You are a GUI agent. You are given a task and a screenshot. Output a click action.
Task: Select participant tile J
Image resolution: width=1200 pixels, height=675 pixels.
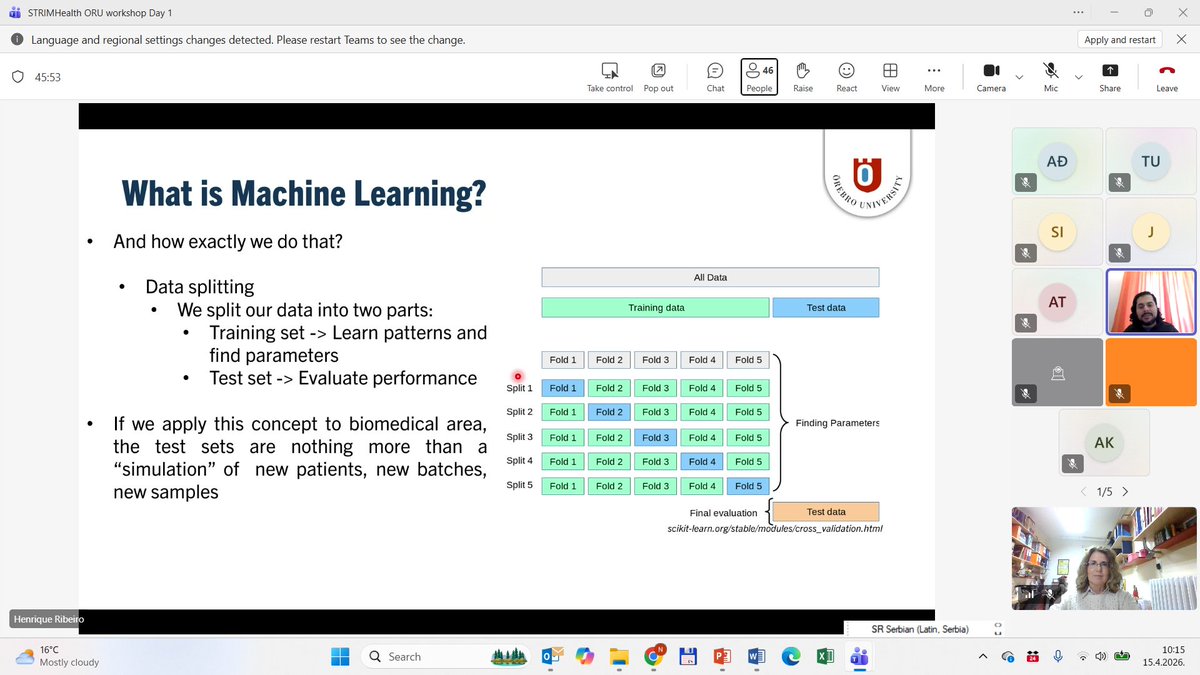(1151, 231)
